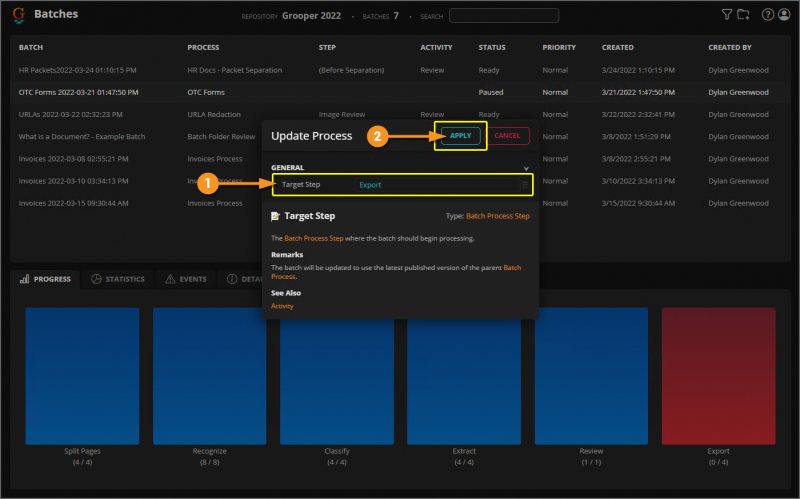Switch to the Statistics tab
800x499 pixels.
tap(118, 279)
